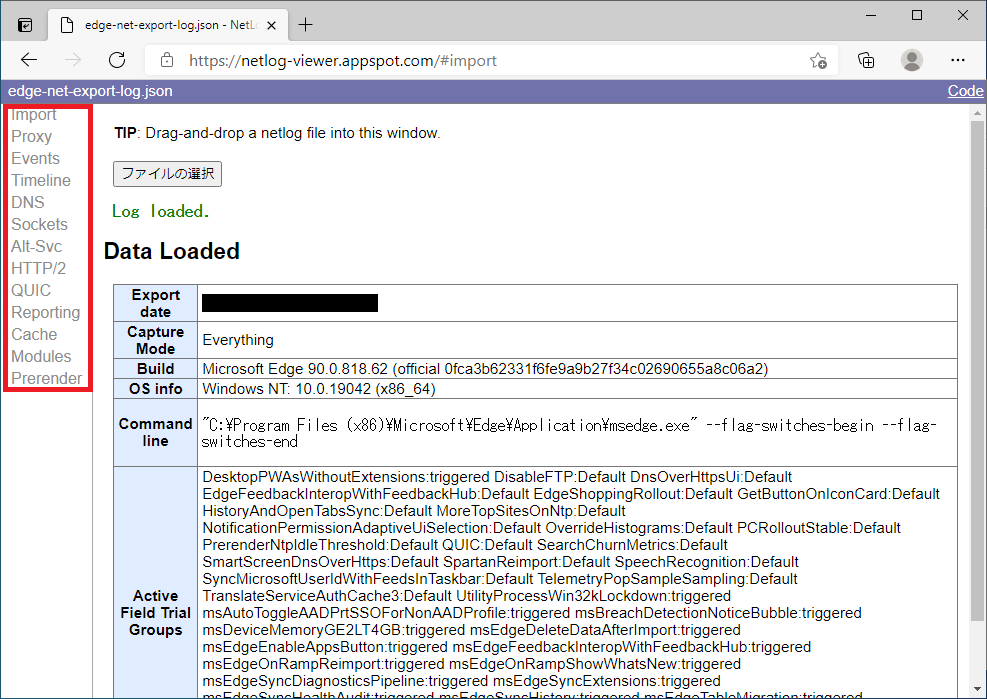
Task: Open the Collections icon
Action: (x=866, y=60)
